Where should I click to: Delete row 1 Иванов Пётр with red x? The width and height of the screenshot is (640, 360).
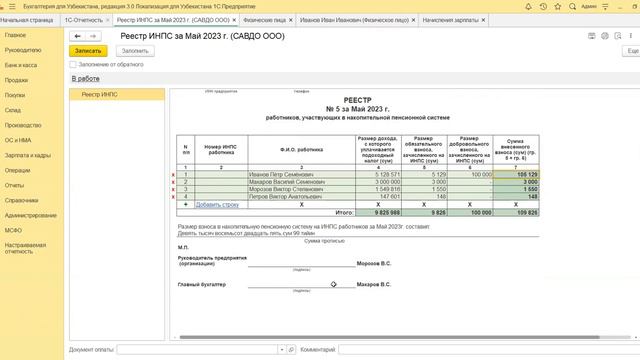[x=173, y=175]
